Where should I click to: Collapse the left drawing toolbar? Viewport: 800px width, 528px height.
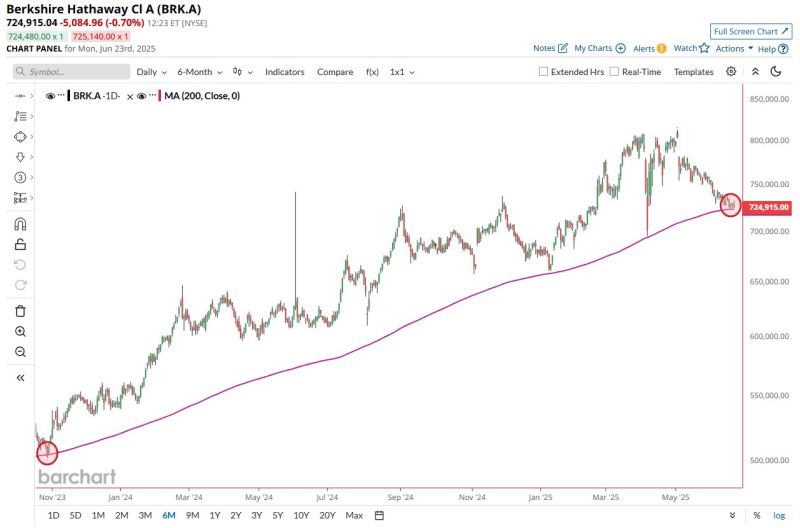pos(20,378)
